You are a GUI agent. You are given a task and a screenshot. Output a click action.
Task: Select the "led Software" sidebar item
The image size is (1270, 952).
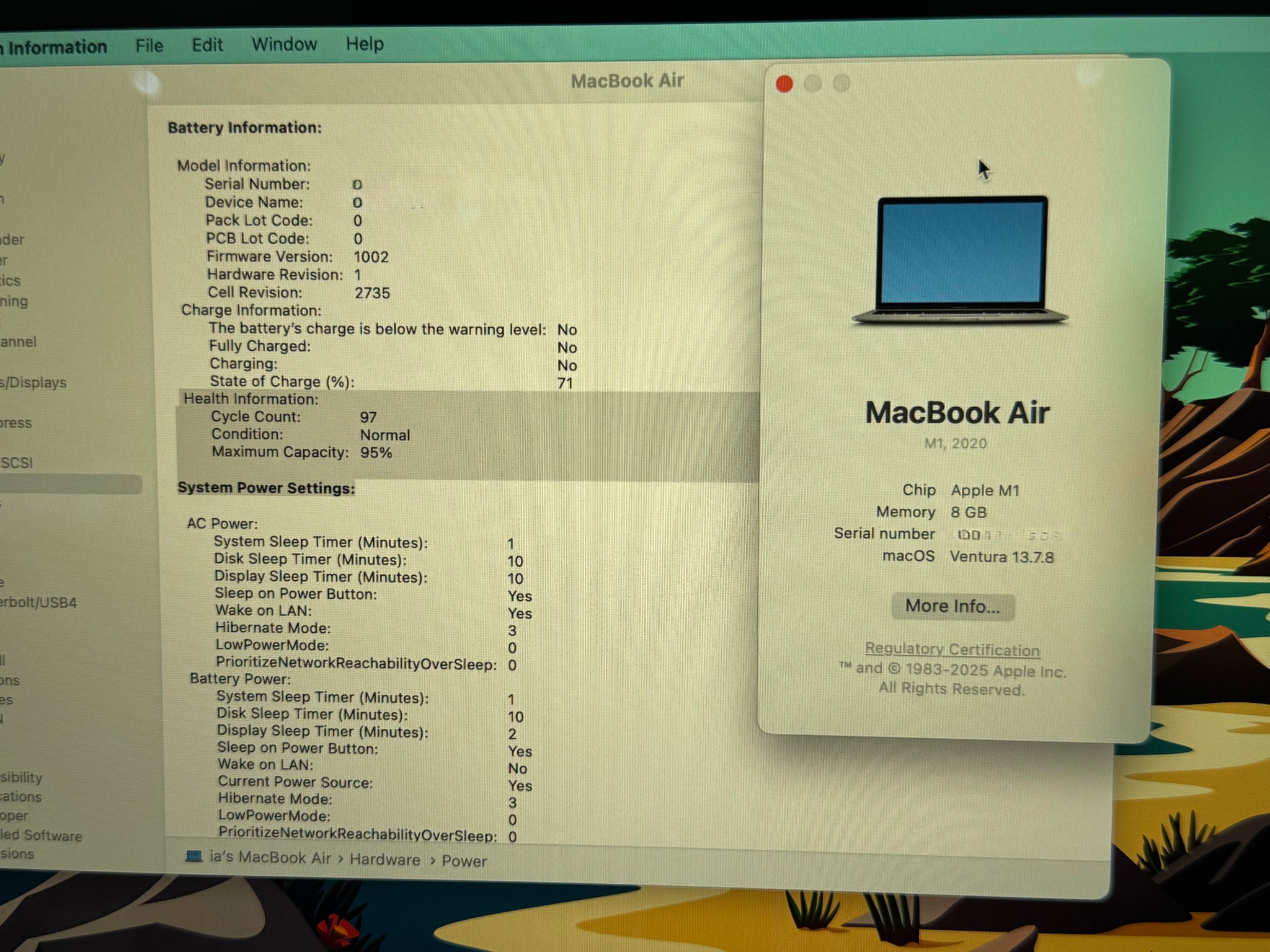41,835
